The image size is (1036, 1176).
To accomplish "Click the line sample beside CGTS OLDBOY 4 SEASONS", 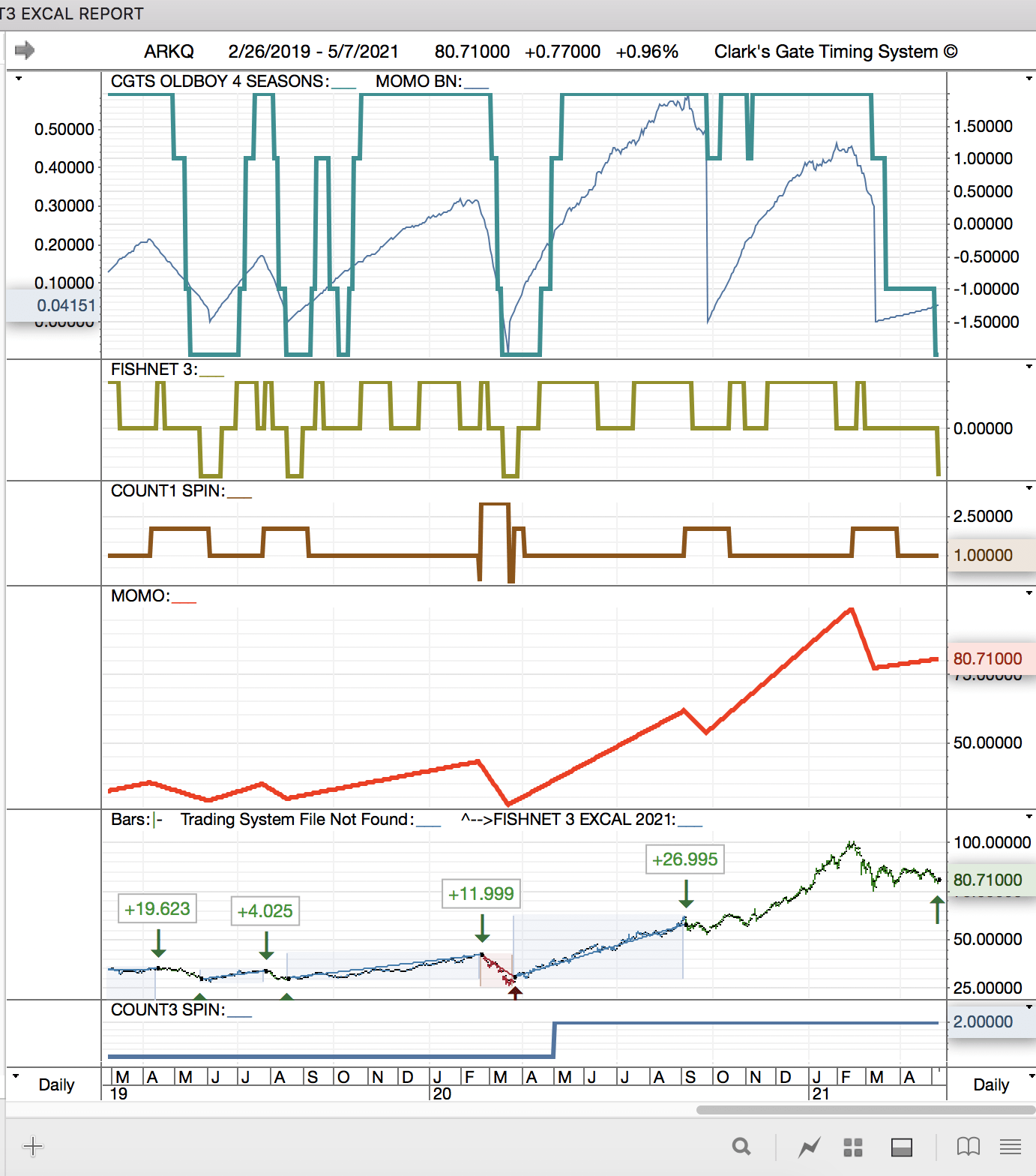I will 343,87.
